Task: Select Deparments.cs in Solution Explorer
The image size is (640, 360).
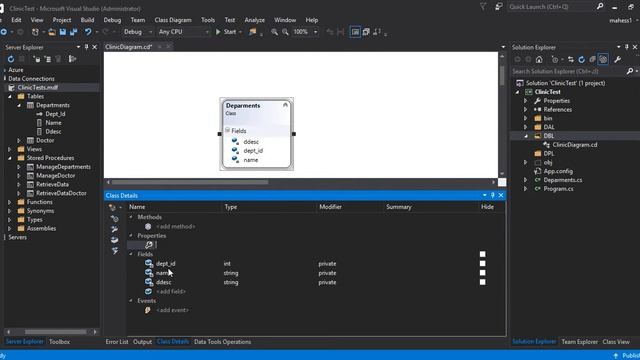Action: pyautogui.click(x=563, y=180)
